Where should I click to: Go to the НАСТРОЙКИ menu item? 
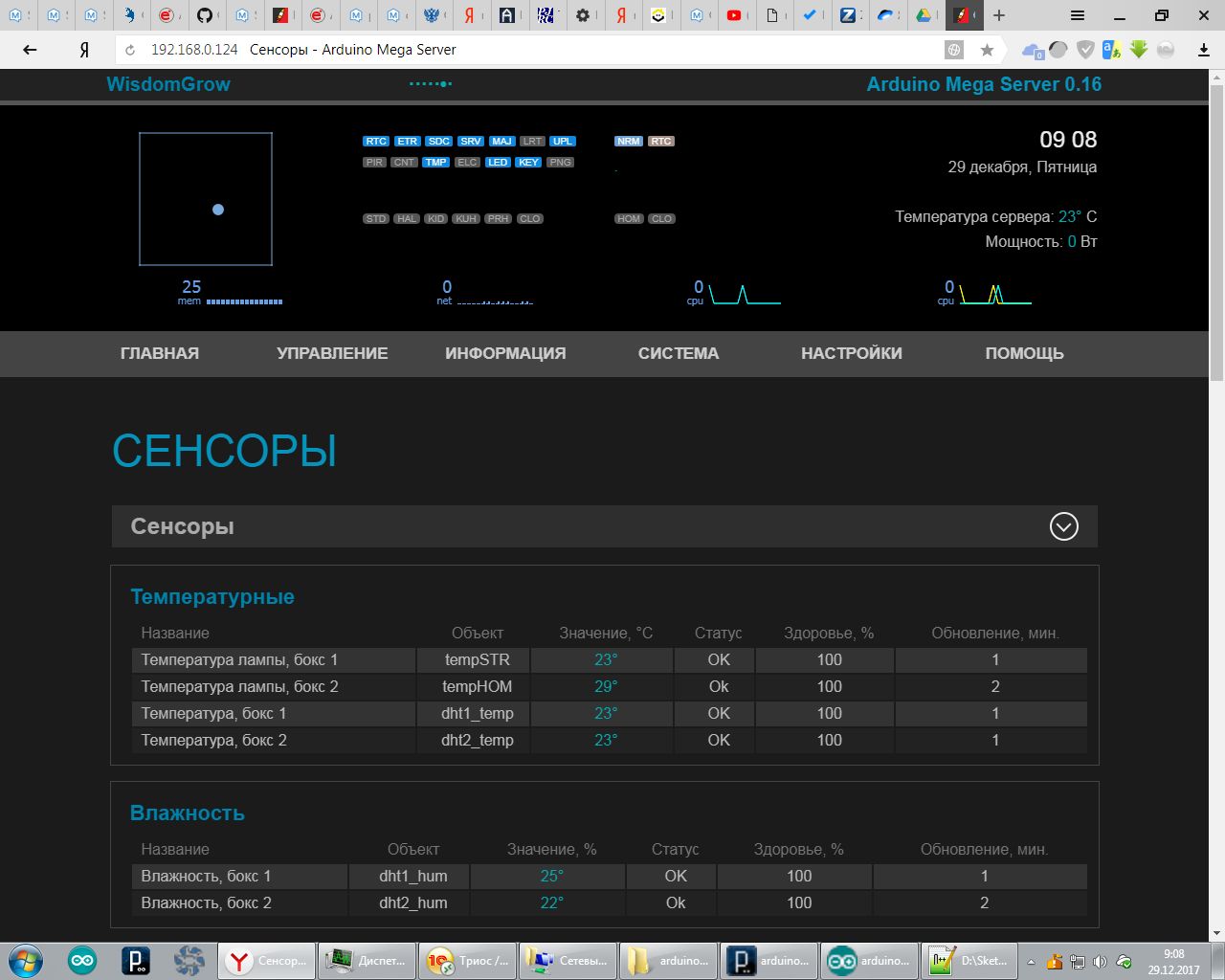coord(851,353)
